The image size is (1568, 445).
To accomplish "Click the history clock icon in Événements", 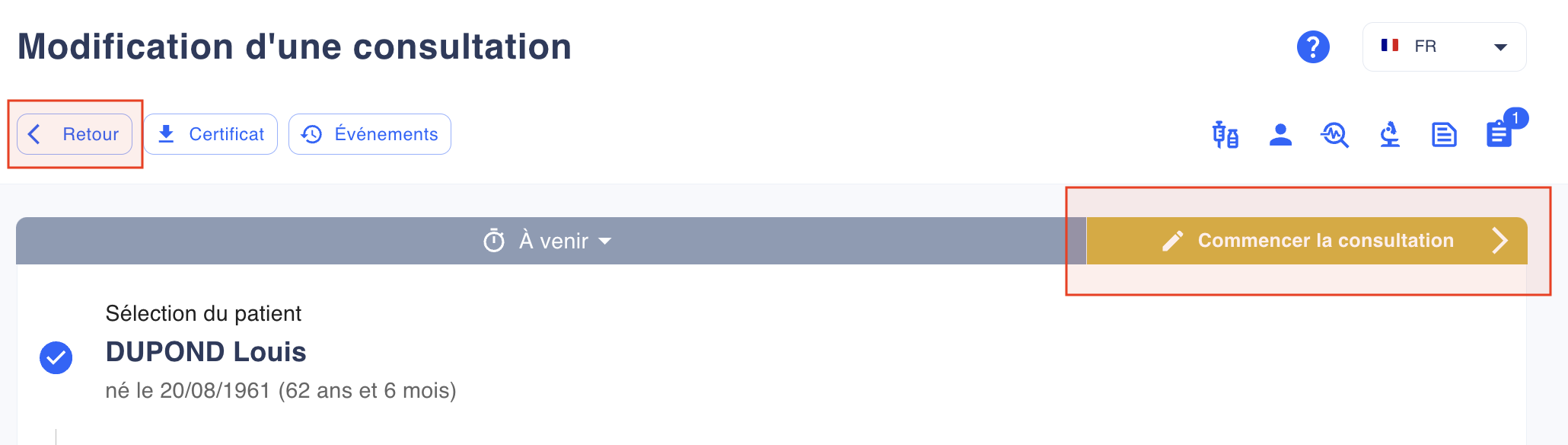I will pos(311,134).
